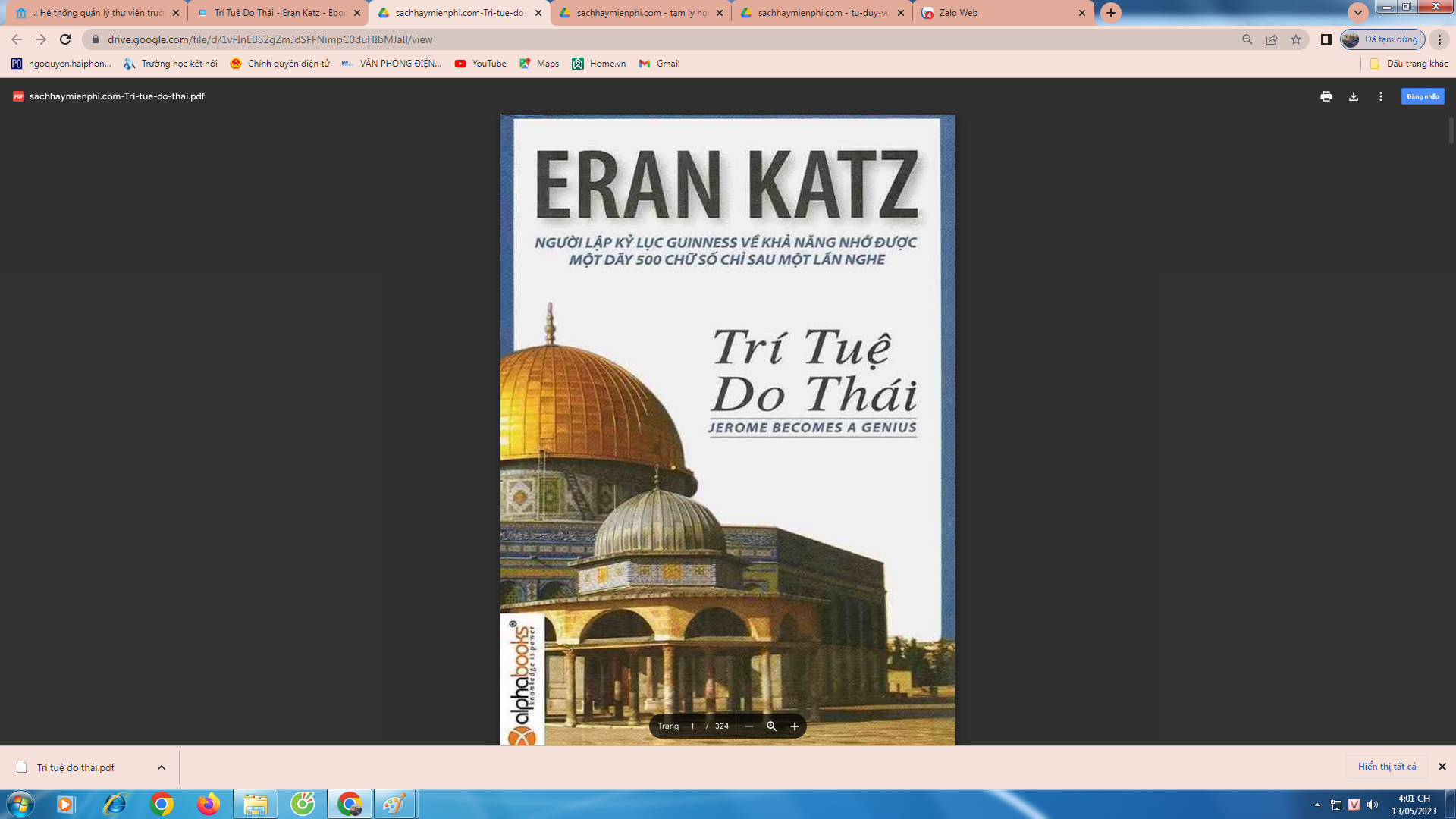This screenshot has width=1456, height=819.
Task: Open Paint from the taskbar
Action: 394,804
